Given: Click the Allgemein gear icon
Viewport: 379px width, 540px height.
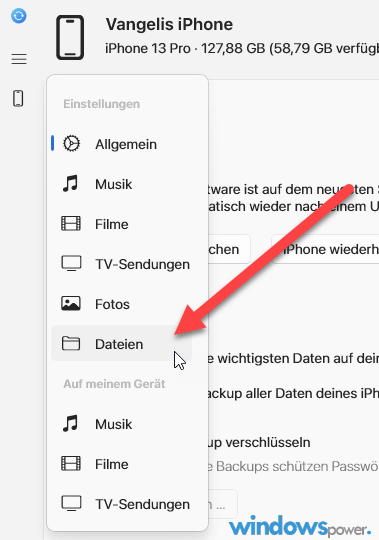Looking at the screenshot, I should (71, 144).
